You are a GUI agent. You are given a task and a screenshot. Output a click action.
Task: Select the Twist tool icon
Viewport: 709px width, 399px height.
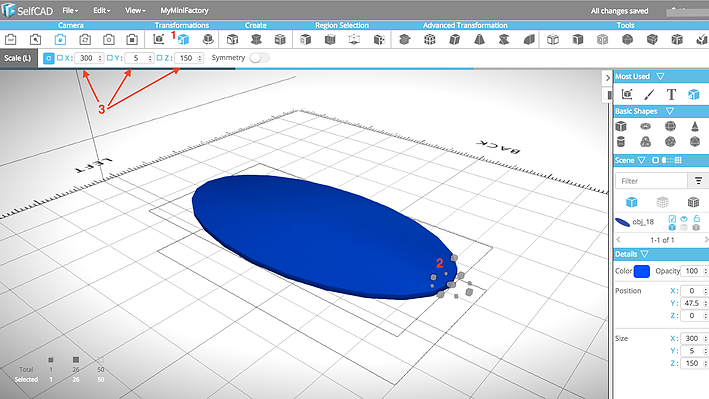coord(504,39)
